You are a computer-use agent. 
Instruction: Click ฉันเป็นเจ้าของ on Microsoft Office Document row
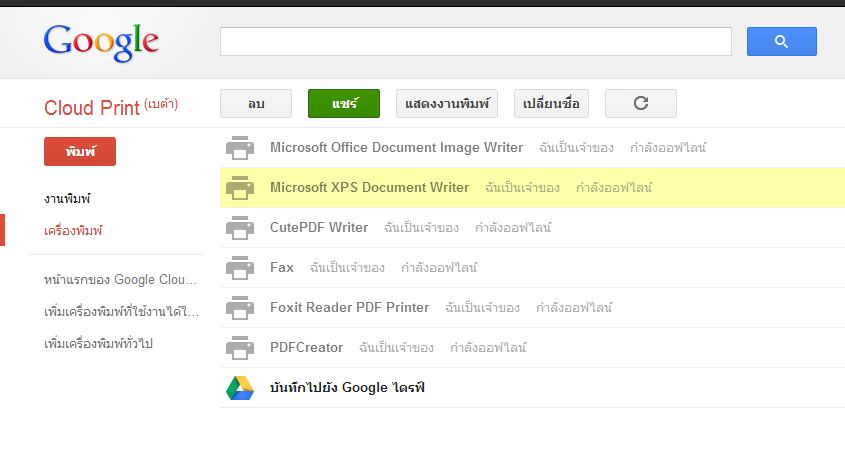pyautogui.click(x=577, y=148)
